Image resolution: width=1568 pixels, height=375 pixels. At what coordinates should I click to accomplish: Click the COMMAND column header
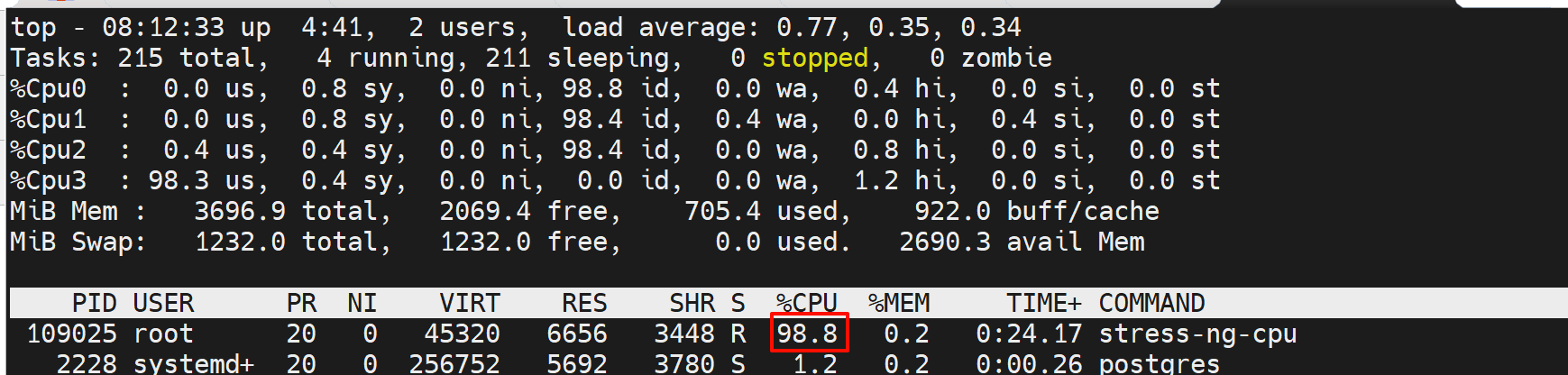coord(1151,303)
